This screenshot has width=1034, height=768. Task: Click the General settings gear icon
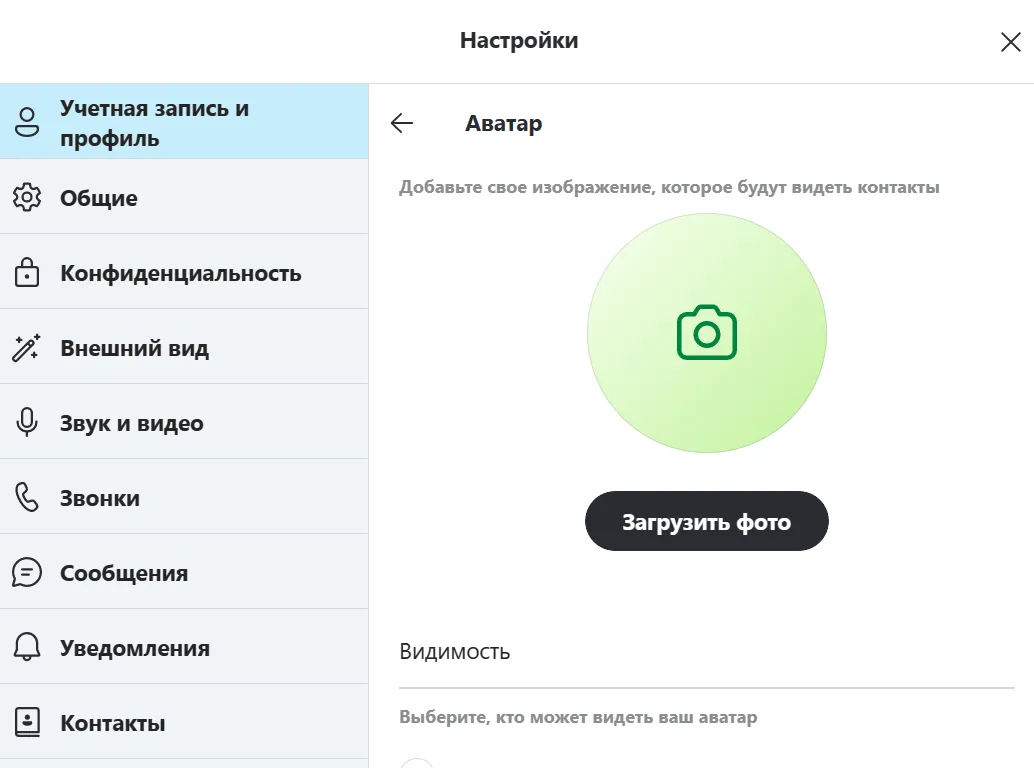[x=27, y=197]
